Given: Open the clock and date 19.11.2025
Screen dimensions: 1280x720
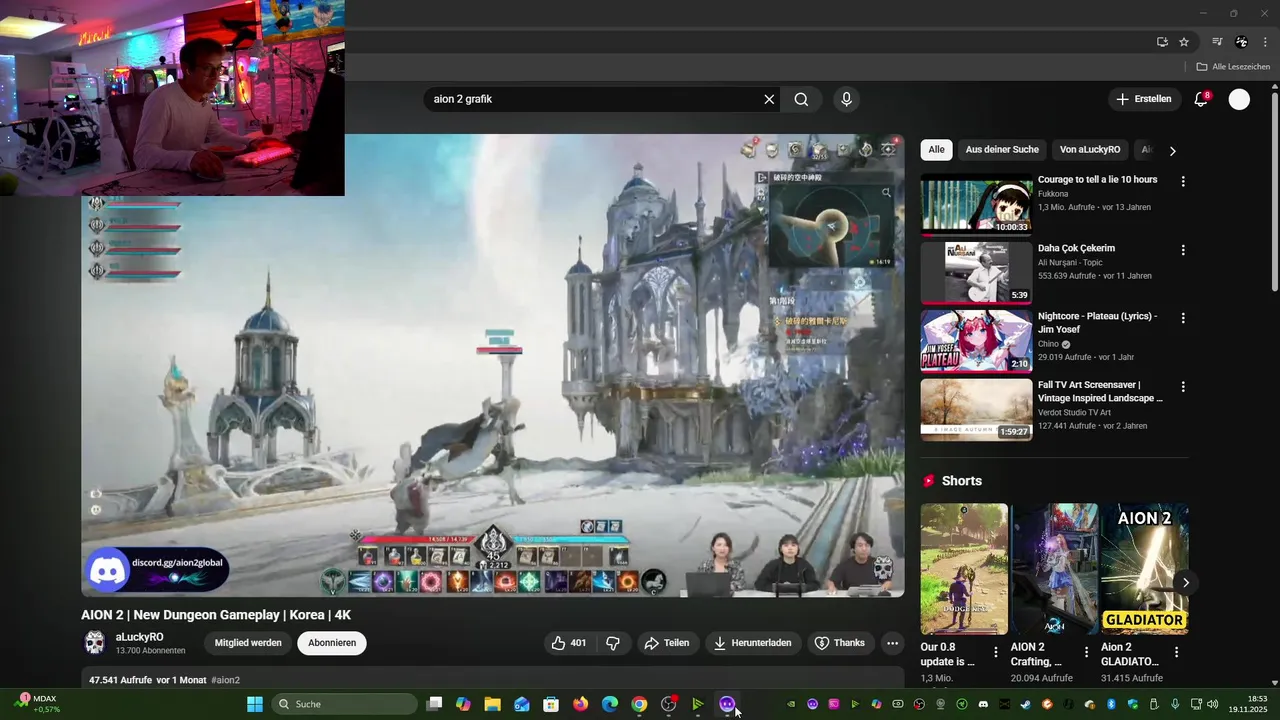Looking at the screenshot, I should point(1248,704).
